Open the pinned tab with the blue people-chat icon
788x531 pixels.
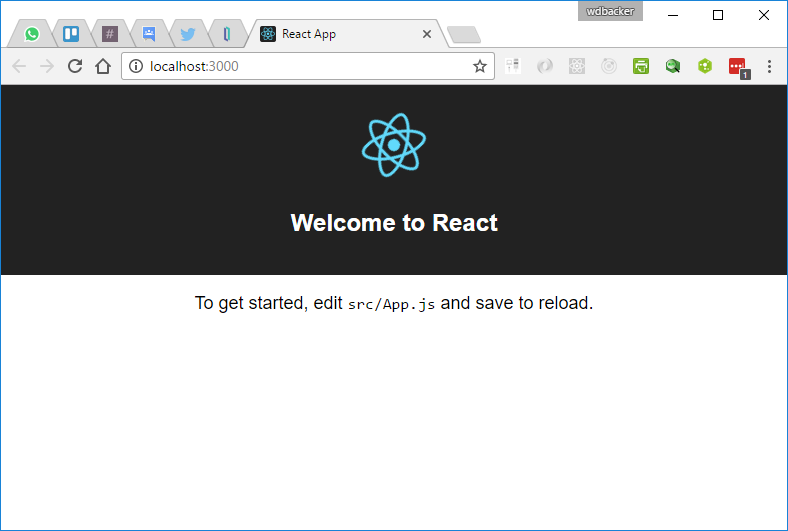click(x=149, y=34)
